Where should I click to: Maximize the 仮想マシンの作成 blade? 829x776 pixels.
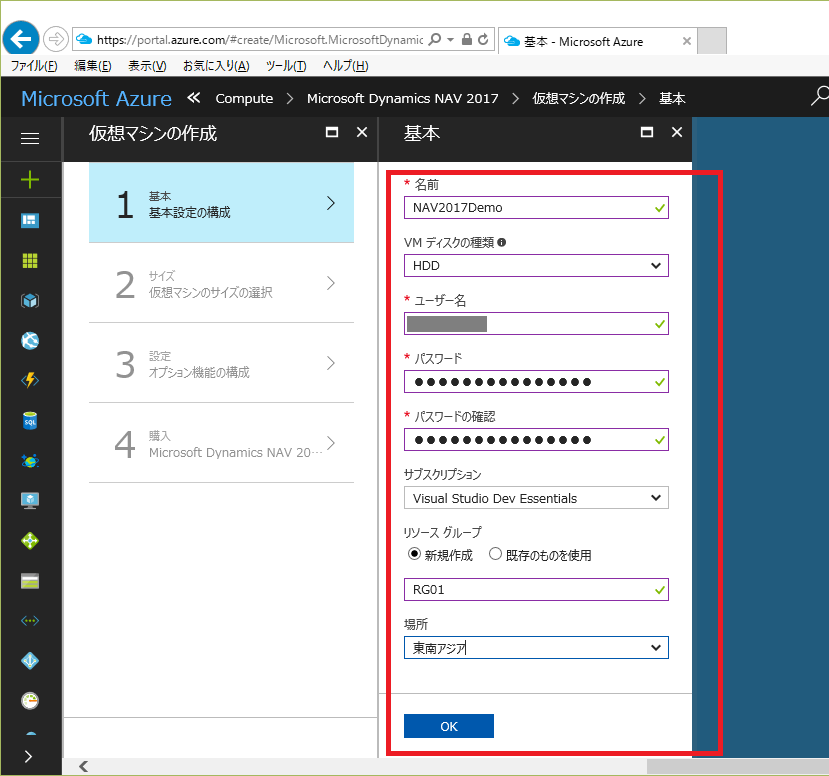tap(332, 132)
